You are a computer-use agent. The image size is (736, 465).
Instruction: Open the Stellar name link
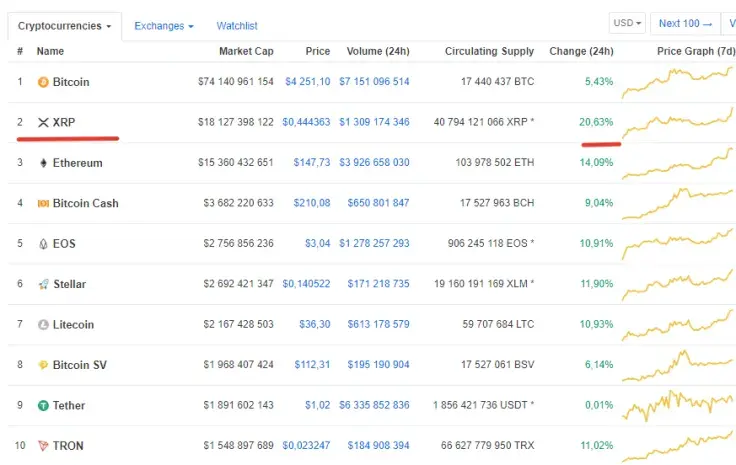pyautogui.click(x=69, y=284)
